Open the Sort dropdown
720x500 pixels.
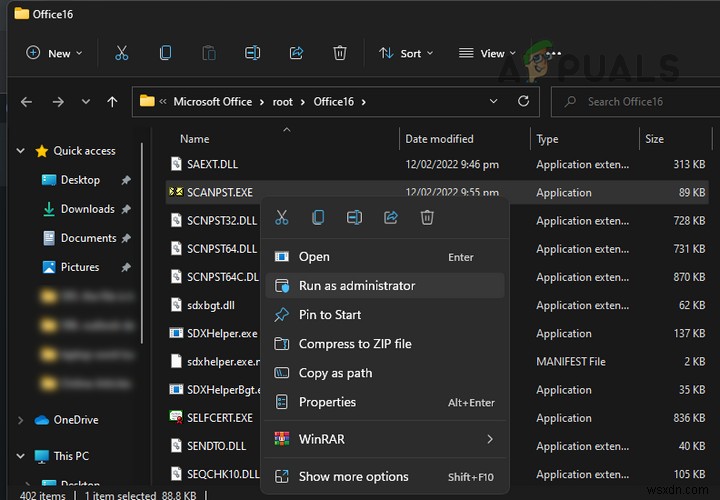(x=406, y=53)
